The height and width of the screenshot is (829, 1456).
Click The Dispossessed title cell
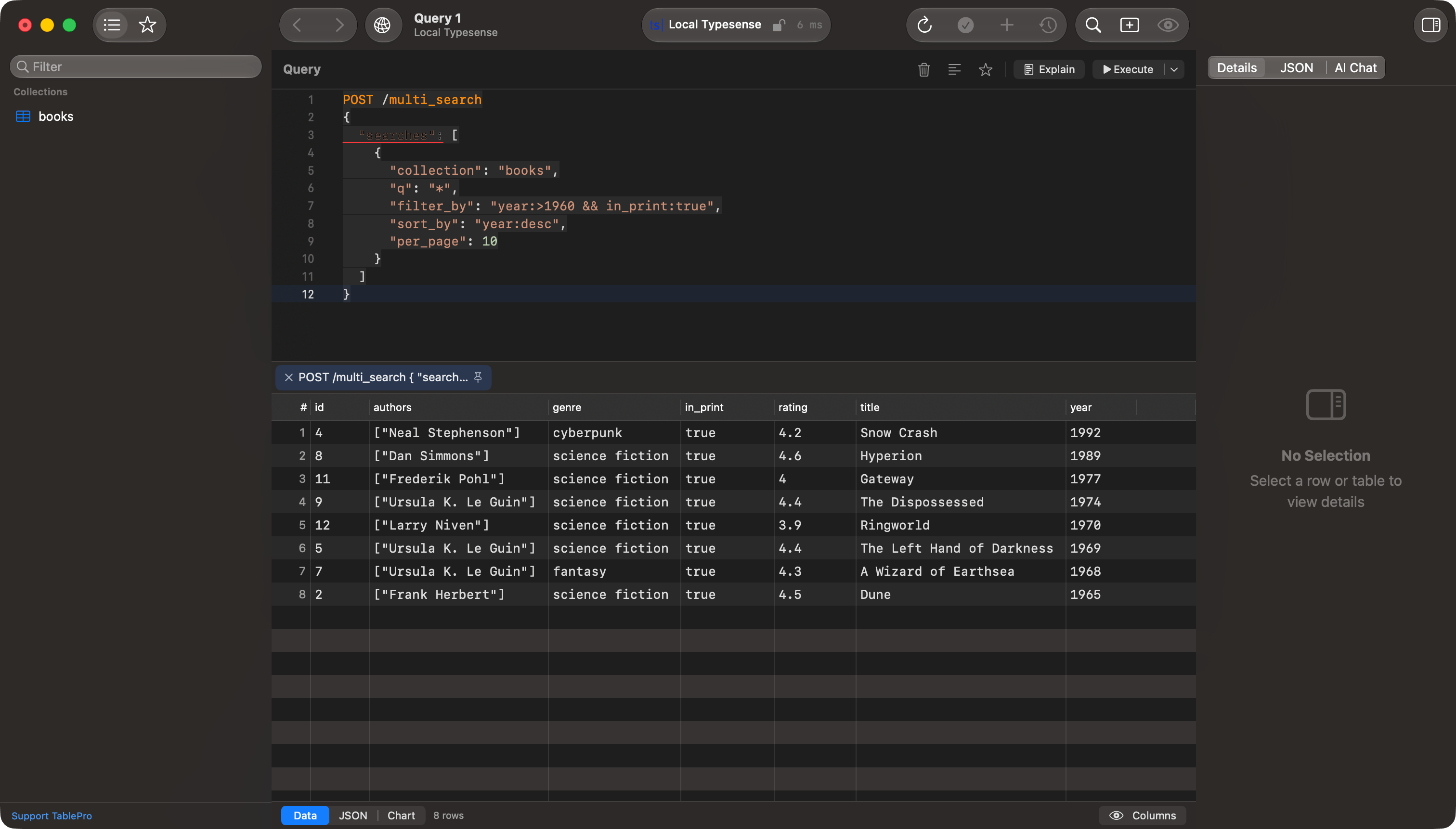click(961, 502)
